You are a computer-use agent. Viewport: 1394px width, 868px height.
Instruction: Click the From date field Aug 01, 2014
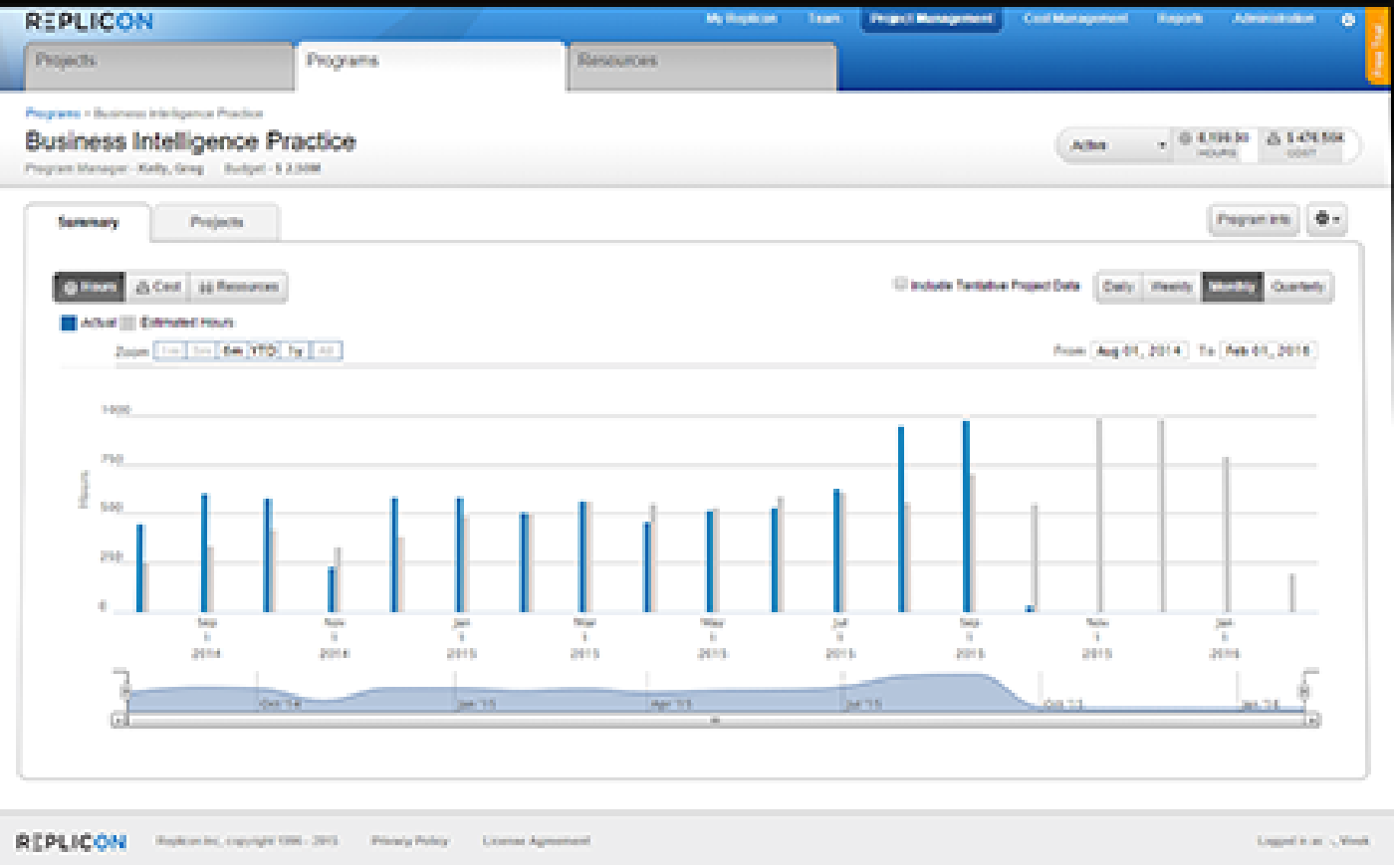[1139, 350]
